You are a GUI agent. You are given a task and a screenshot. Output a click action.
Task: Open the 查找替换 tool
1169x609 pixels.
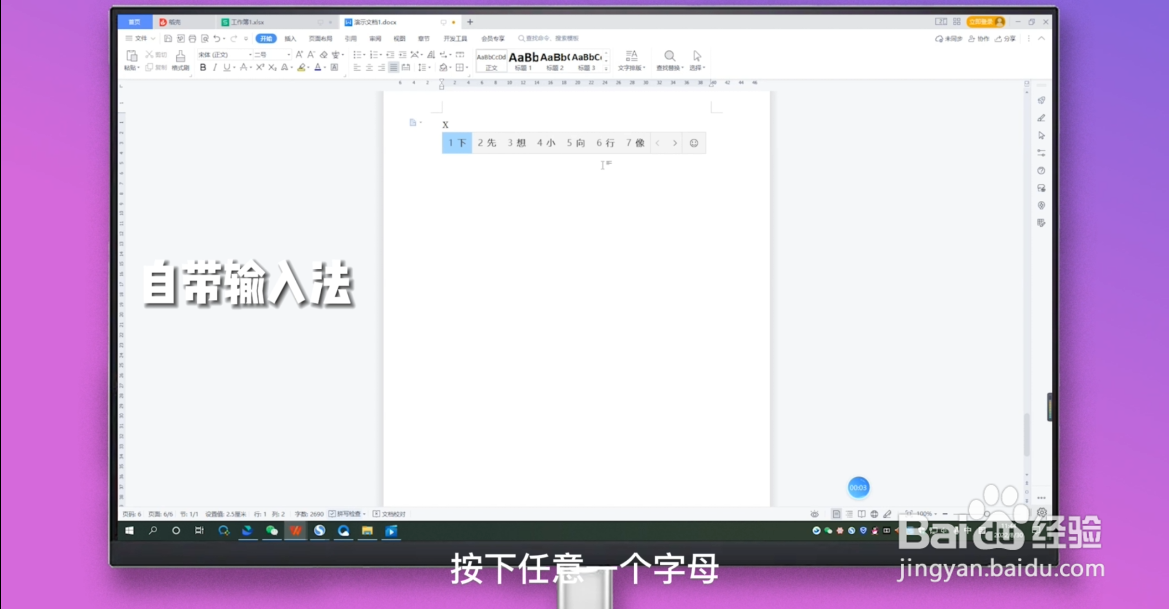[x=669, y=60]
